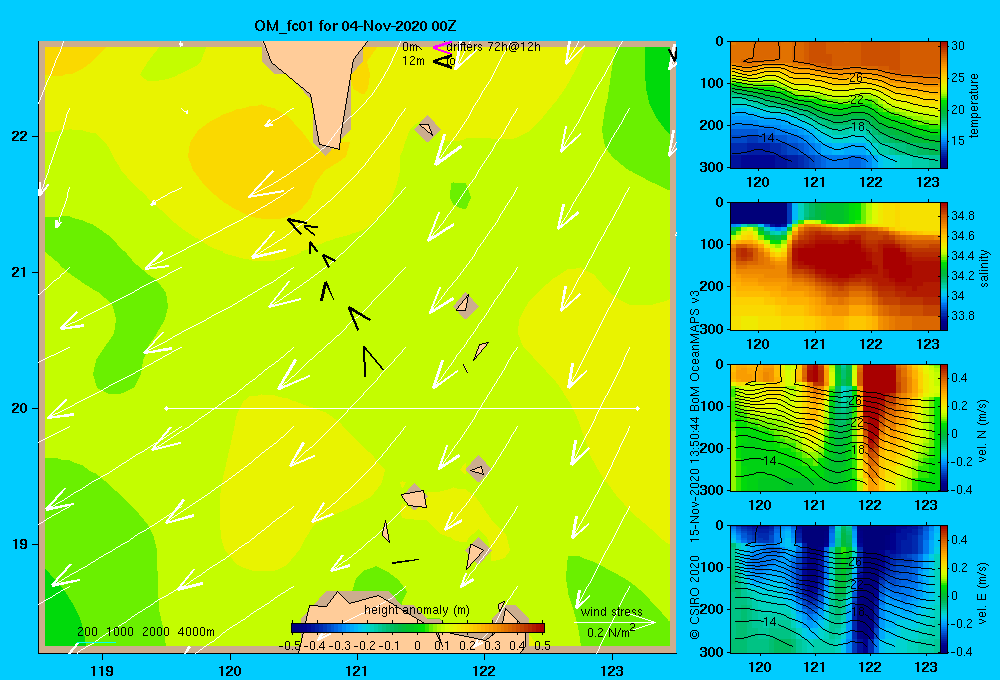Screen dimensions: 1000x680
Task: Open the northward velocity section plot
Action: (x=834, y=427)
